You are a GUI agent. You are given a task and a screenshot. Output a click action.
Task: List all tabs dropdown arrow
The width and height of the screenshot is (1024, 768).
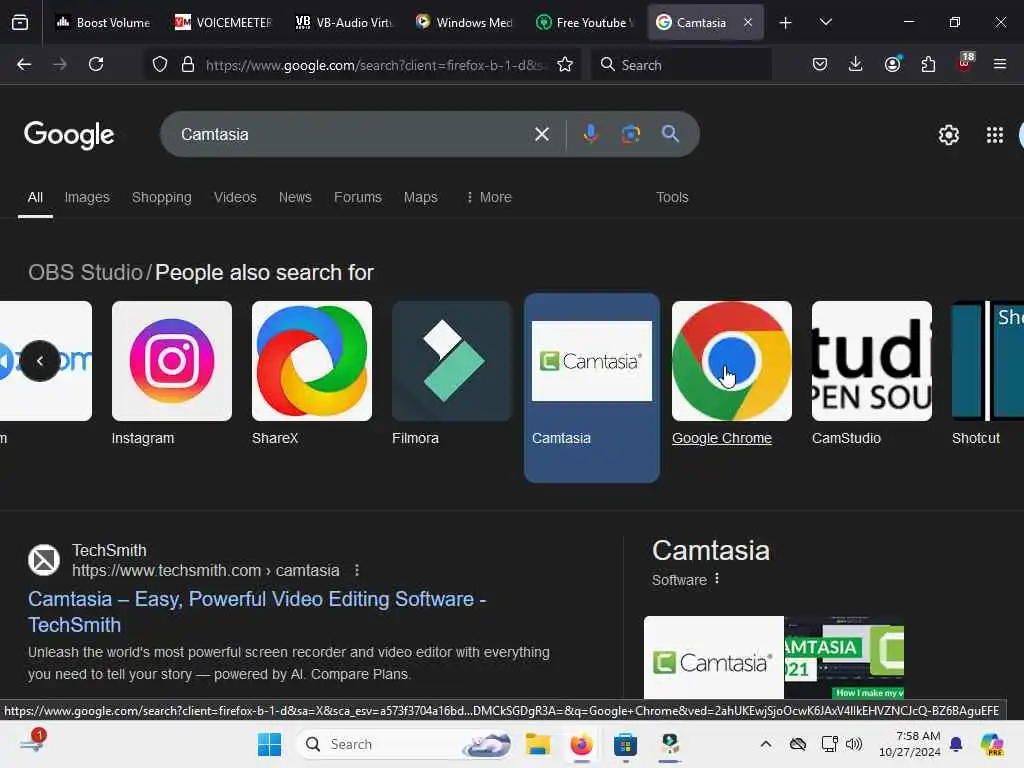coord(825,22)
